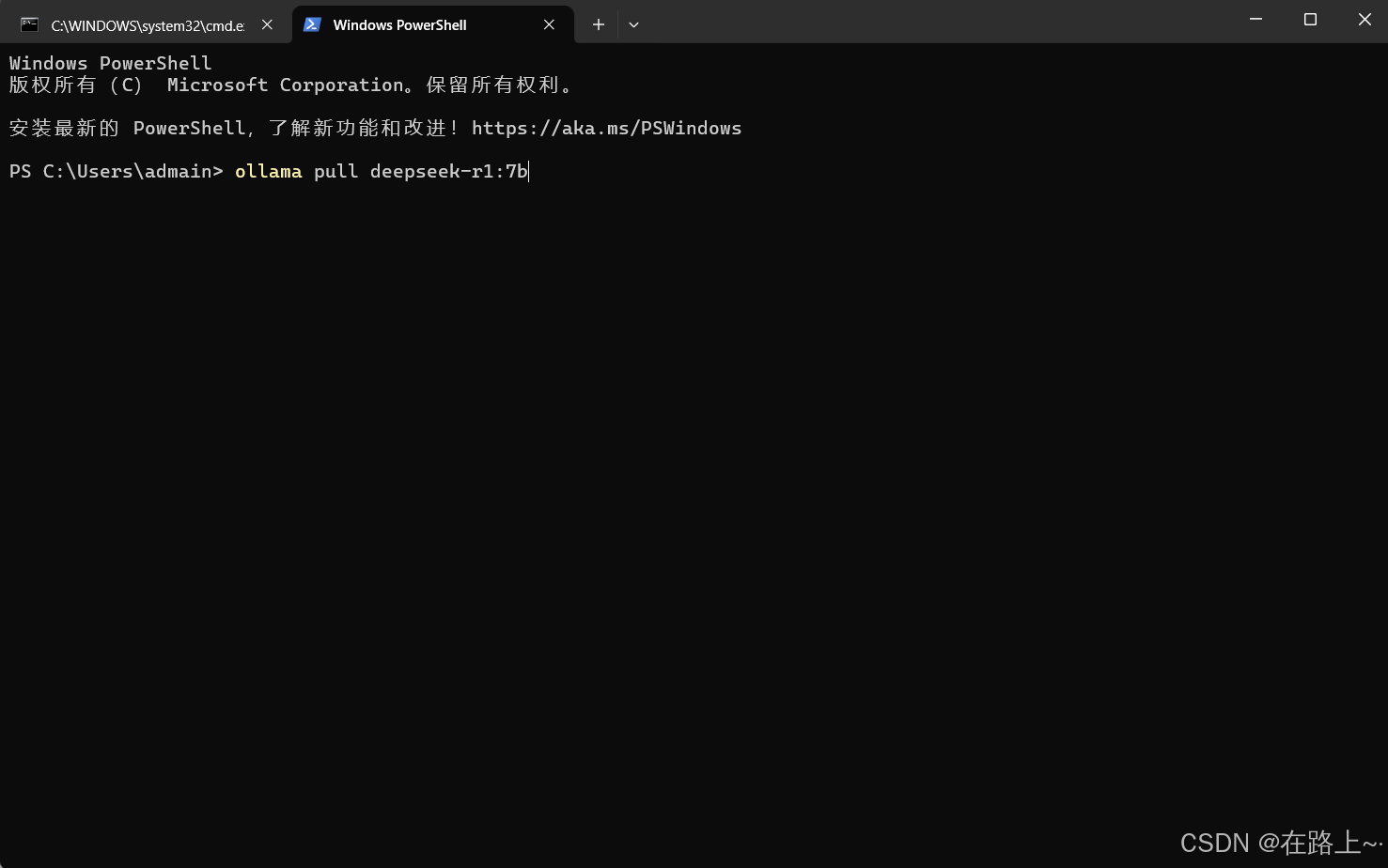The image size is (1388, 868).
Task: Click the PowerShell tab icon
Action: point(312,25)
